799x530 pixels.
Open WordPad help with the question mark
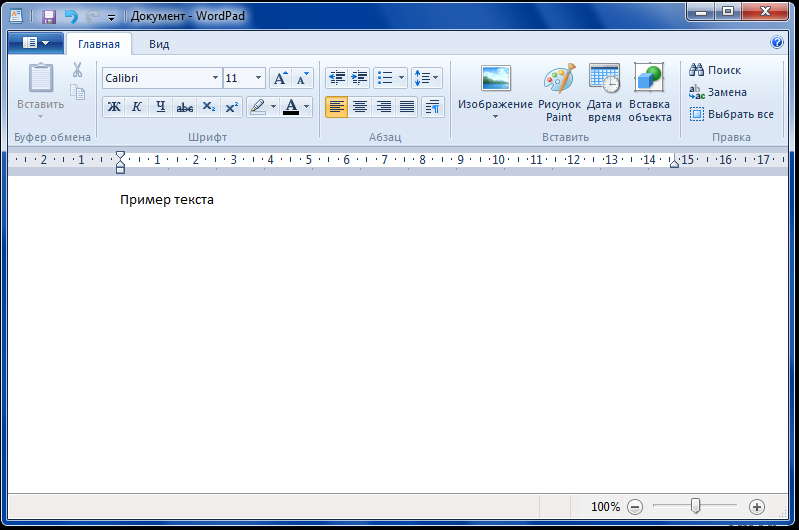(777, 42)
